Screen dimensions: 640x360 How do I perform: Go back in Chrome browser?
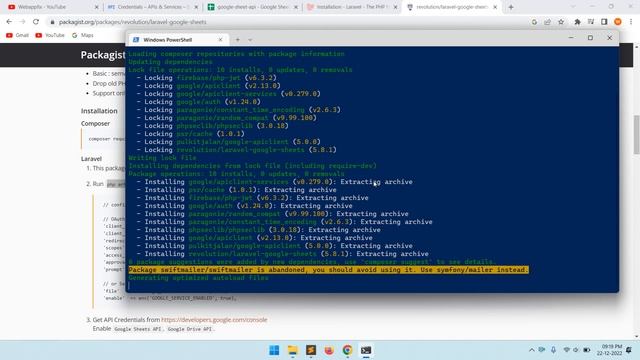(x=9, y=22)
